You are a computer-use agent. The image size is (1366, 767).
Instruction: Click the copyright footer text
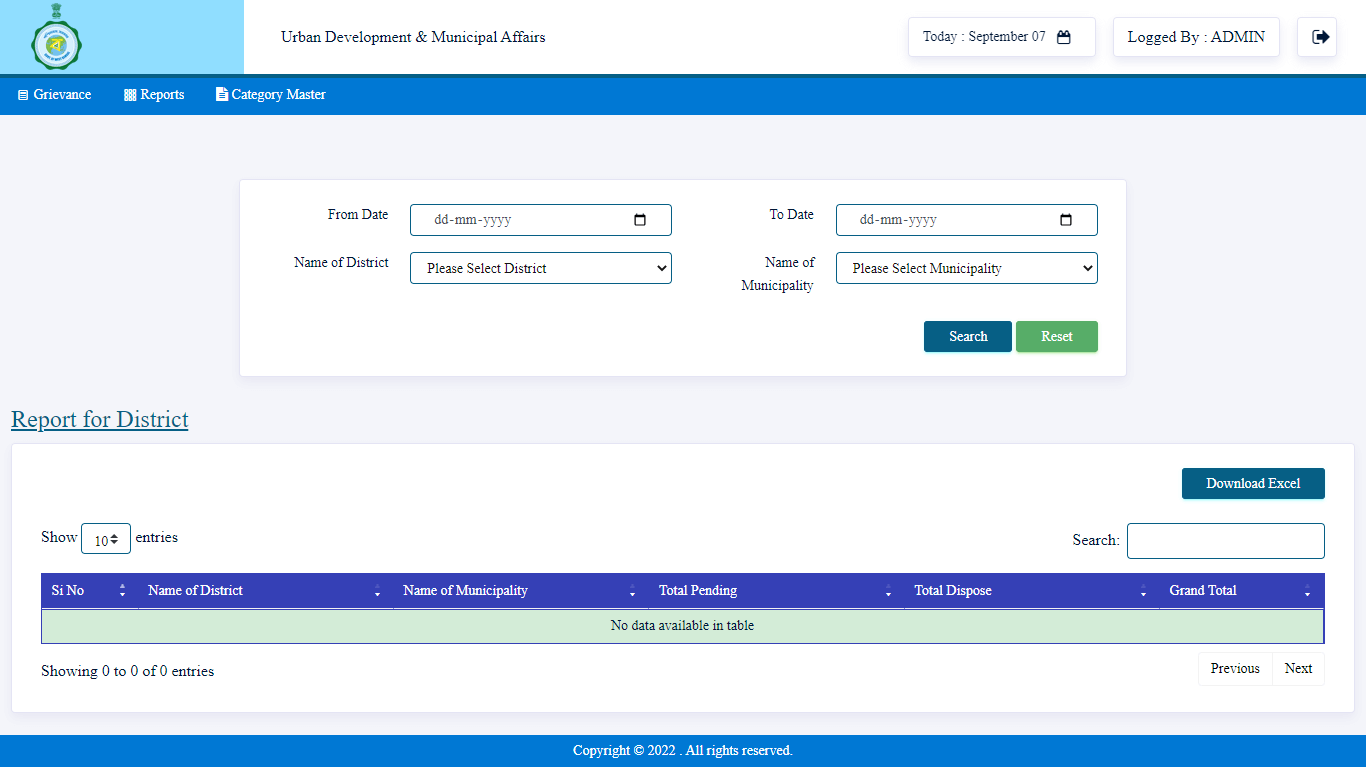(x=683, y=751)
